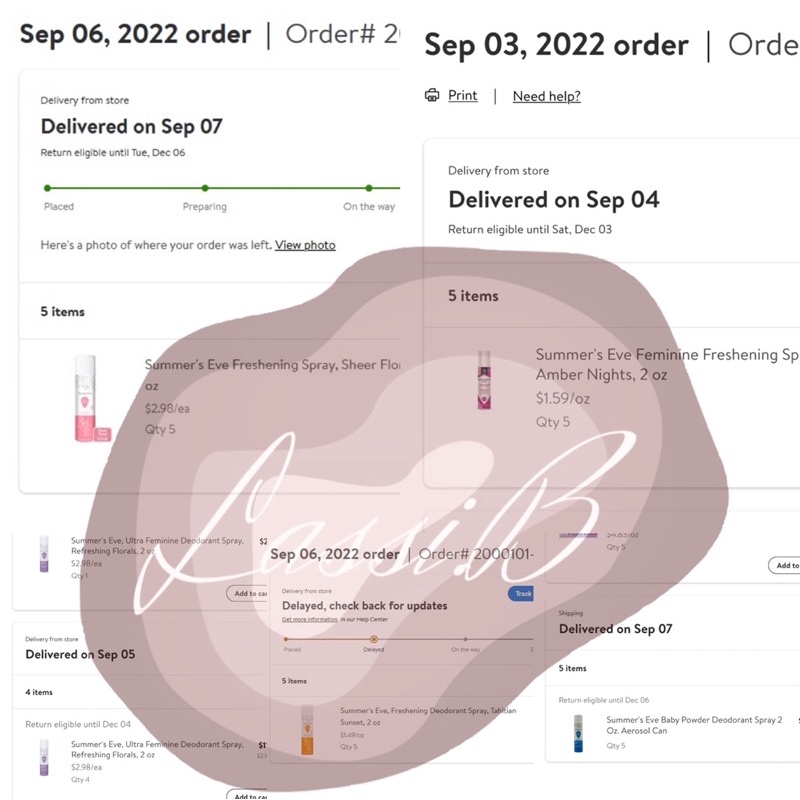
Task: Click the printer icon
Action: coord(432,96)
